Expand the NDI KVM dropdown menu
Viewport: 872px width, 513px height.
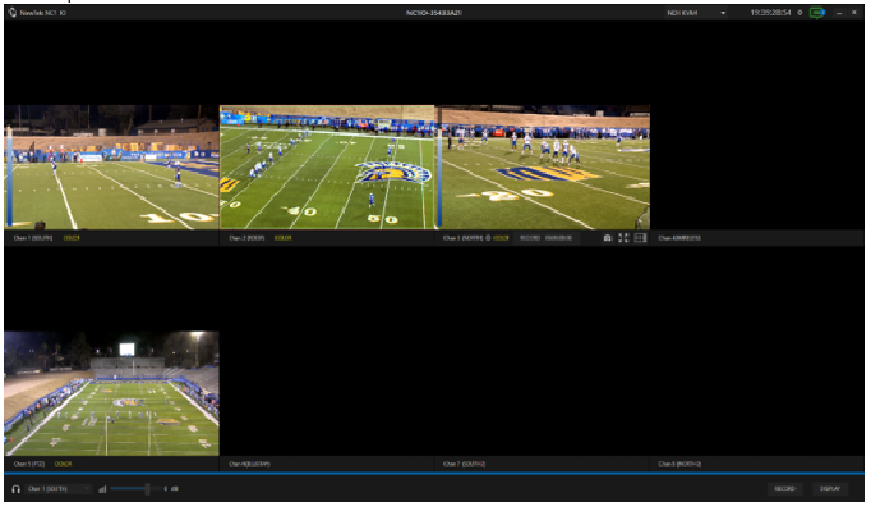coord(723,12)
